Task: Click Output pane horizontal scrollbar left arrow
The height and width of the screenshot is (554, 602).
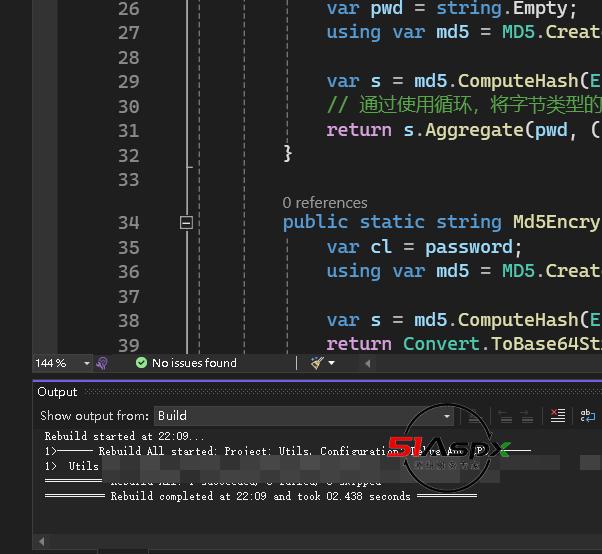Action: (x=41, y=541)
